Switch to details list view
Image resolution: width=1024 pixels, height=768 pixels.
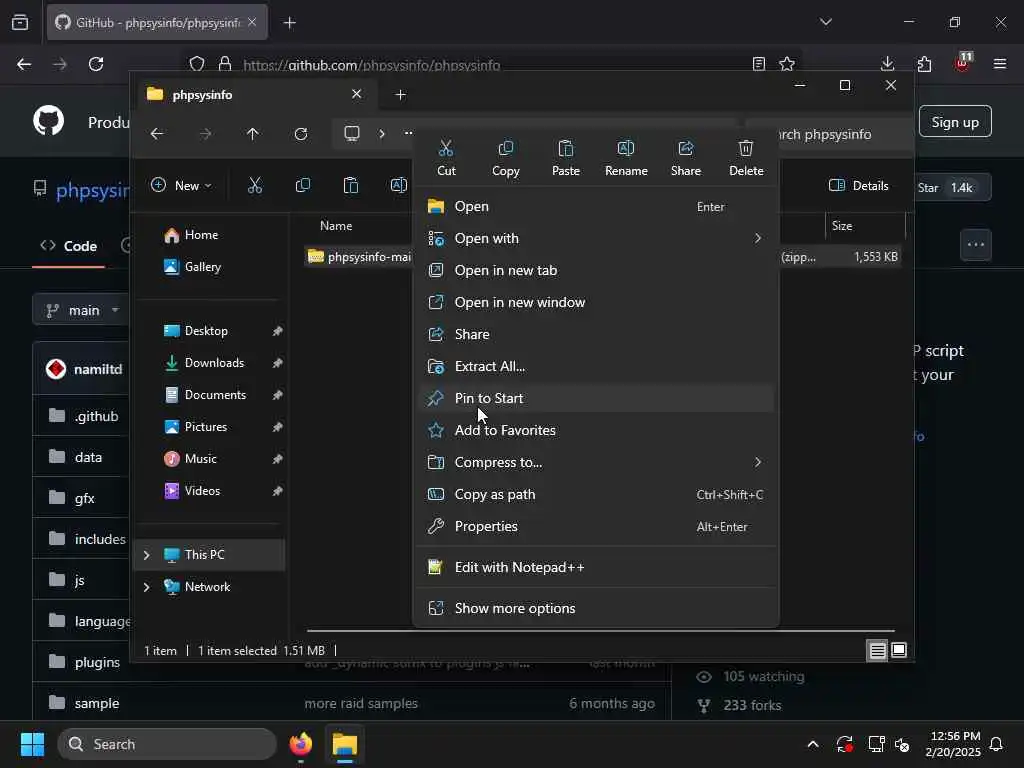[x=877, y=650]
